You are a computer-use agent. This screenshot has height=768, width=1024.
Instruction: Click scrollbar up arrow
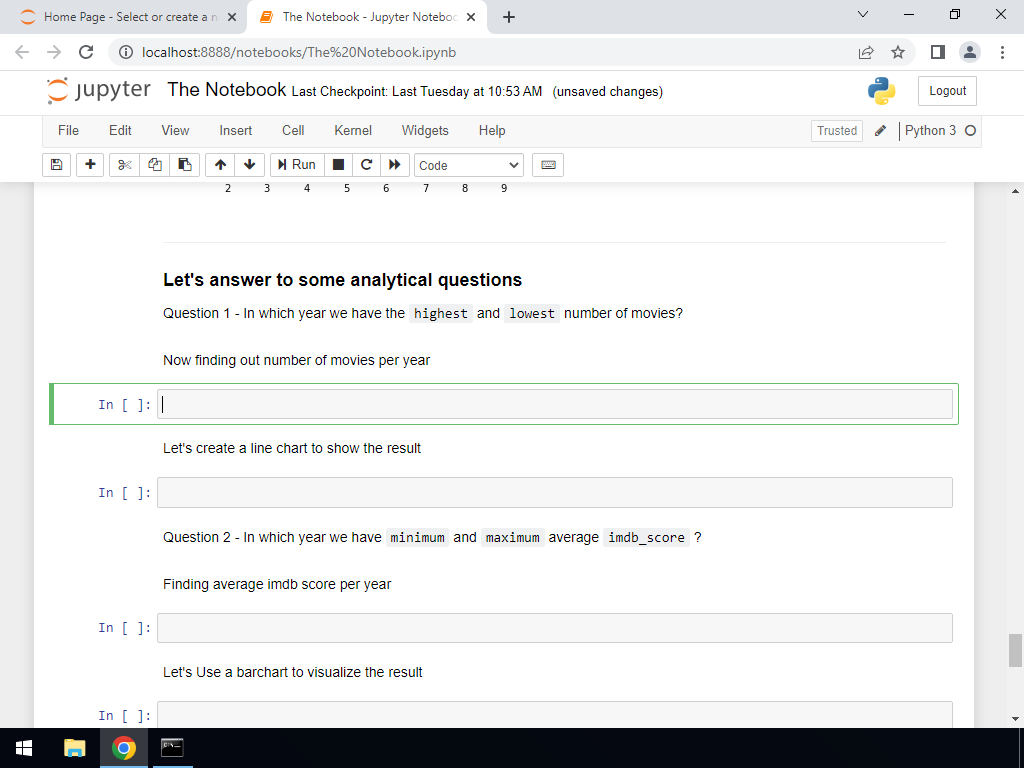click(x=1015, y=191)
